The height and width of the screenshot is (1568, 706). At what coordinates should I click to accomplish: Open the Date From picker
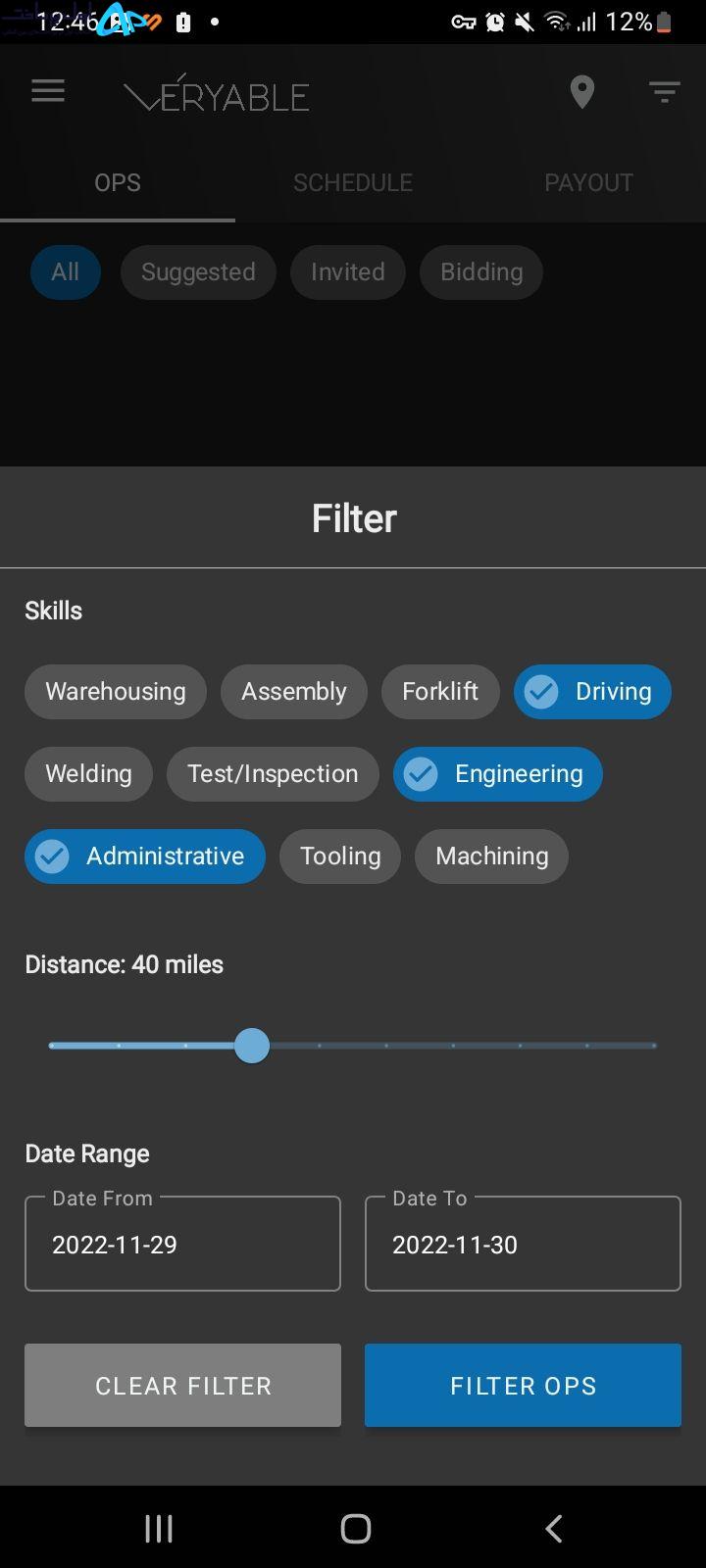coord(182,1244)
